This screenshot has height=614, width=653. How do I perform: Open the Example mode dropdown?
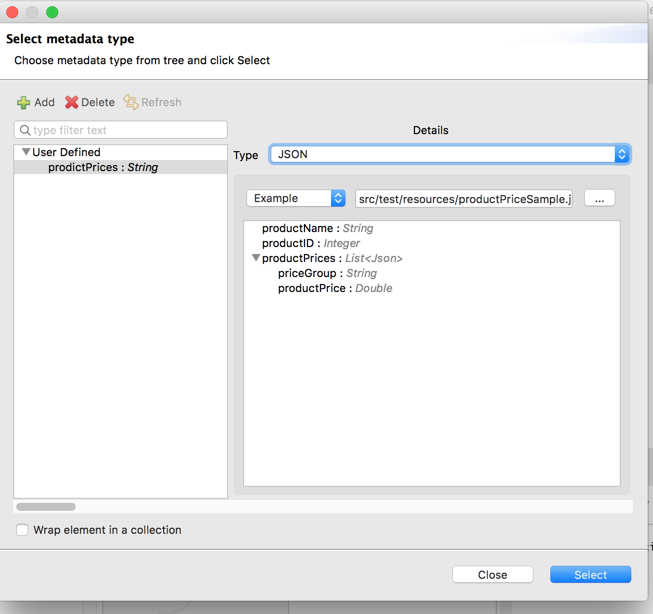(x=296, y=198)
